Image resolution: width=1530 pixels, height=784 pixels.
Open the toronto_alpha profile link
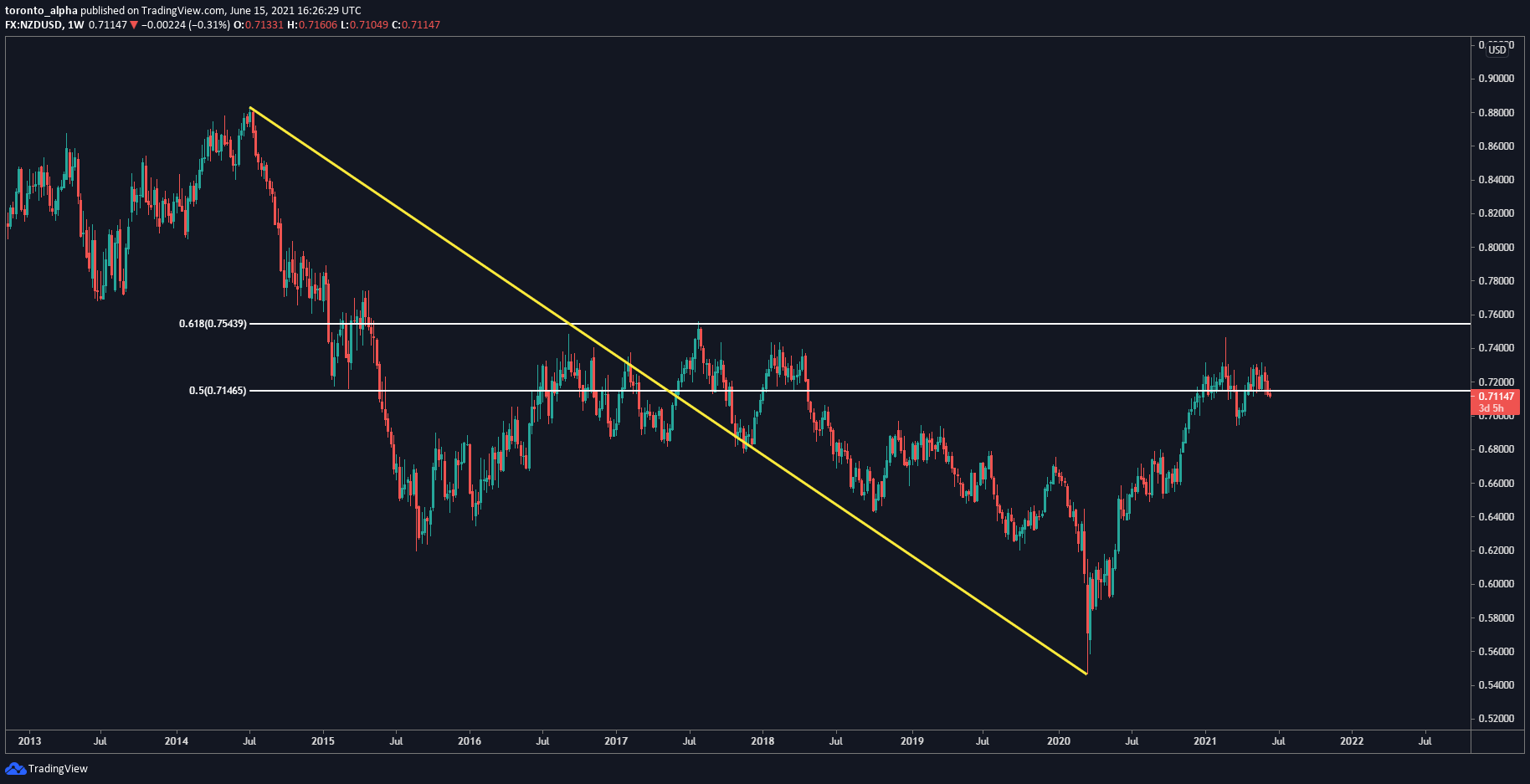tap(40, 11)
